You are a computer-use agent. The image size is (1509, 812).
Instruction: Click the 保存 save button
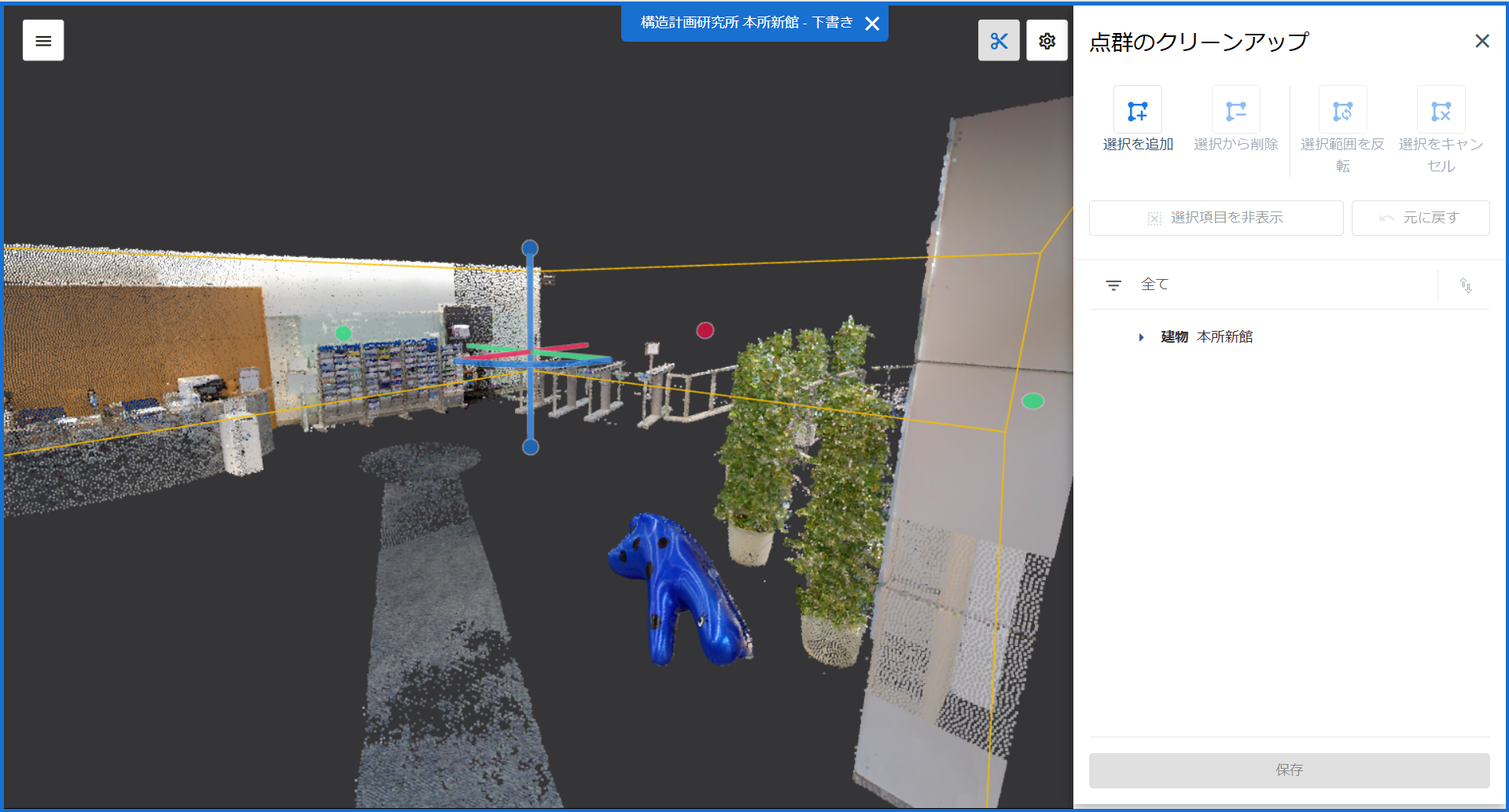point(1289,770)
